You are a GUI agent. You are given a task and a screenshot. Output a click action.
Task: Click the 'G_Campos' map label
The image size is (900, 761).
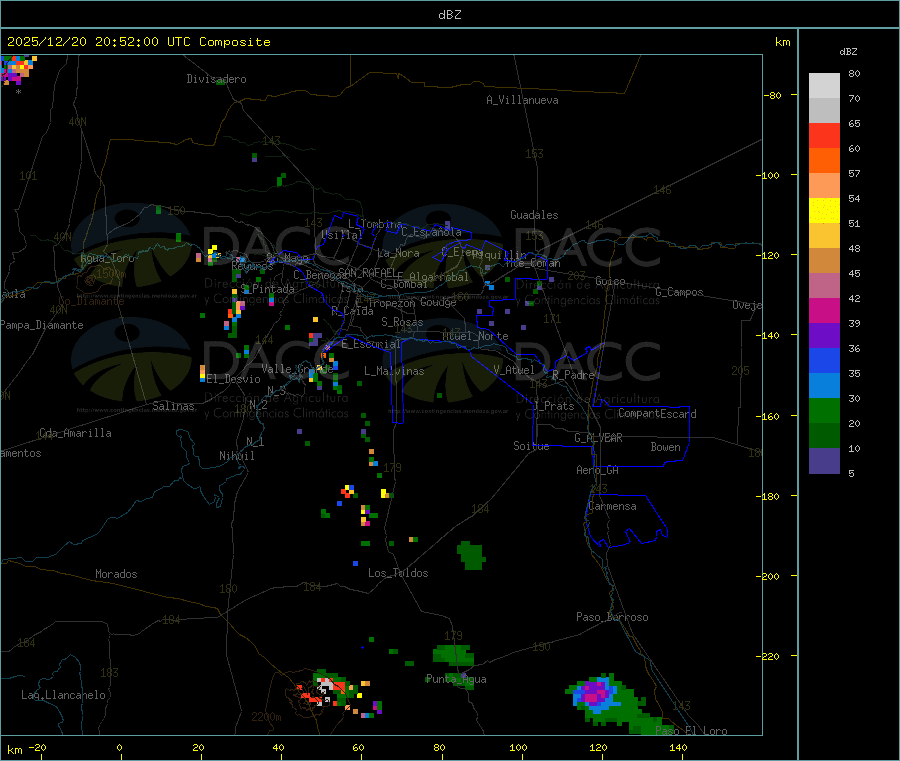click(679, 292)
